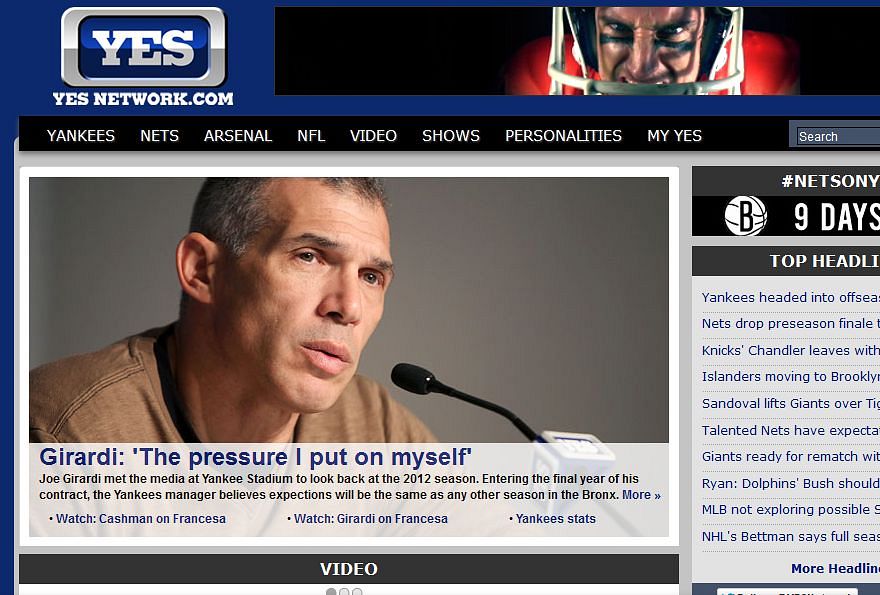
Task: Select the third video carousel dot
Action: pyautogui.click(x=357, y=592)
